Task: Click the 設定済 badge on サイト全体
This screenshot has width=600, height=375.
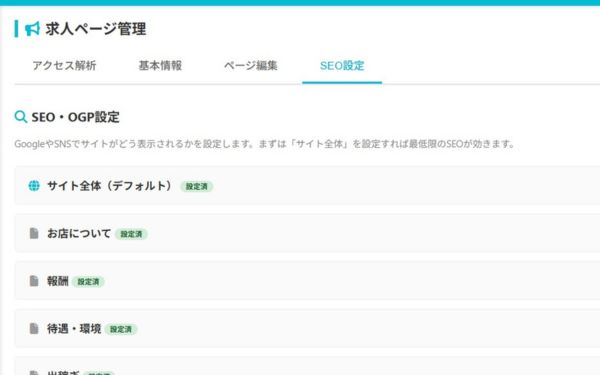Action: coord(197,186)
